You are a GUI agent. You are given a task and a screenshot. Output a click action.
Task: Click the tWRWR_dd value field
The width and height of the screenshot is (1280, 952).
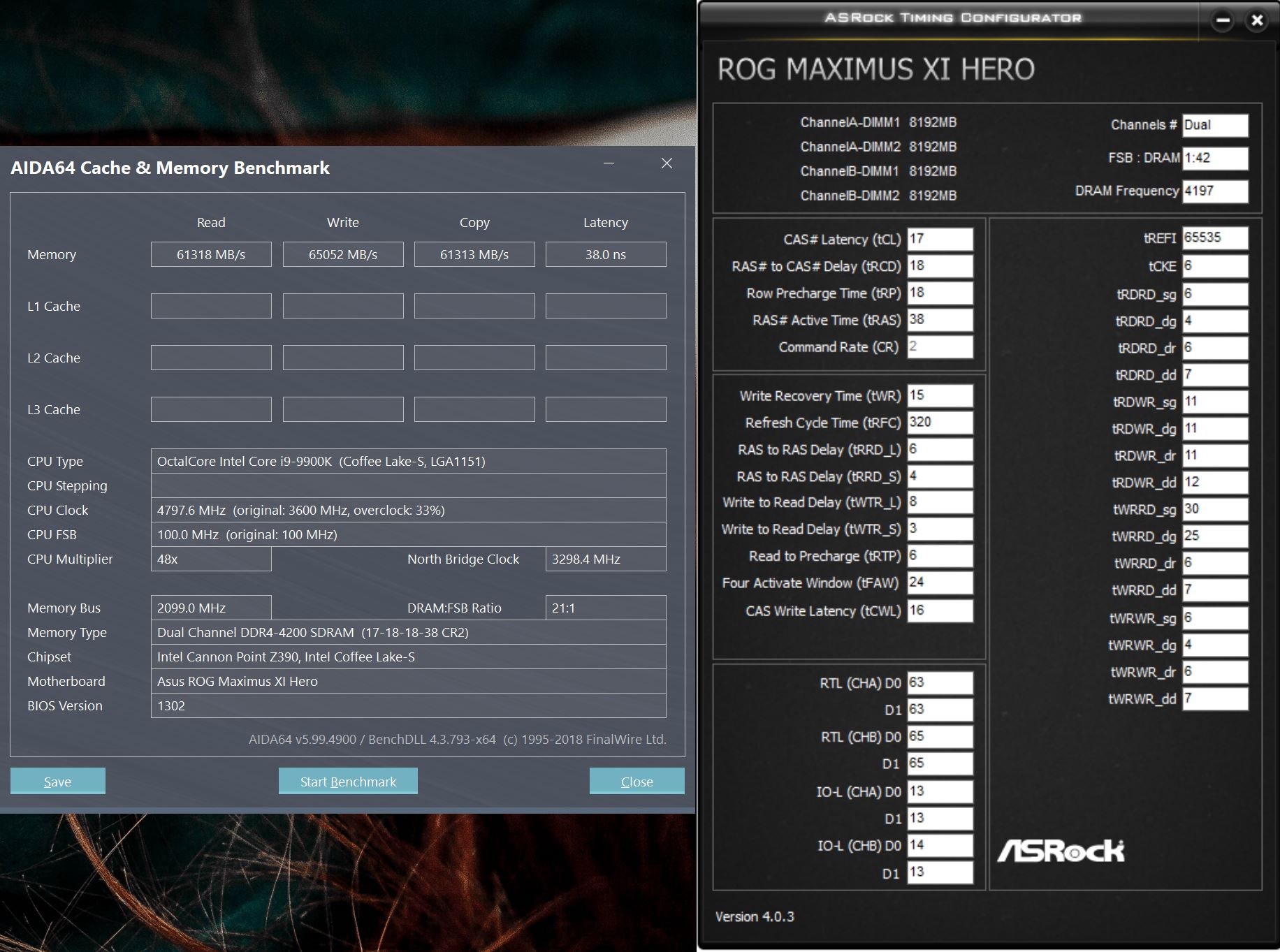point(1215,698)
